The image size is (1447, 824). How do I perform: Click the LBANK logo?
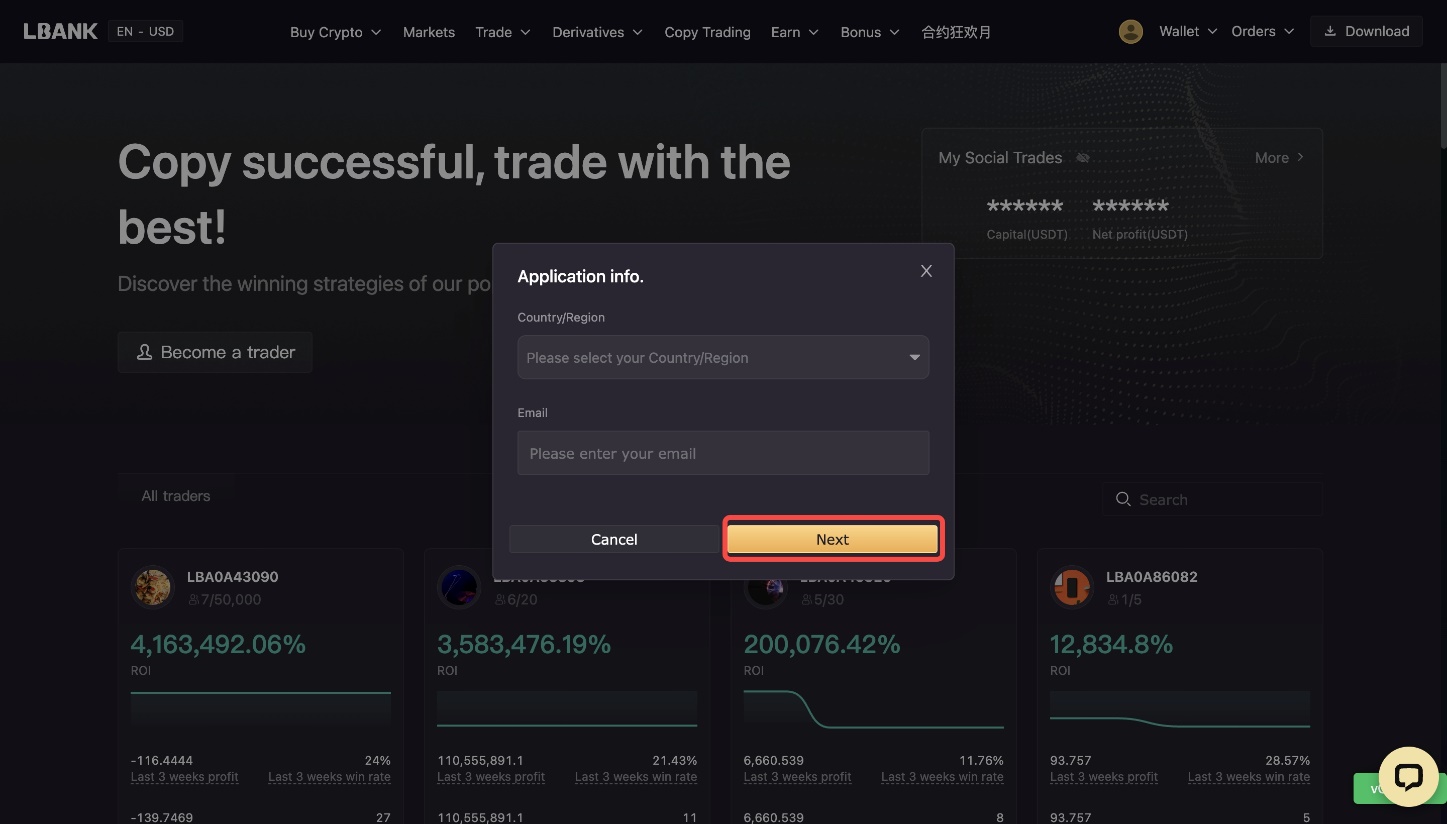(60, 31)
